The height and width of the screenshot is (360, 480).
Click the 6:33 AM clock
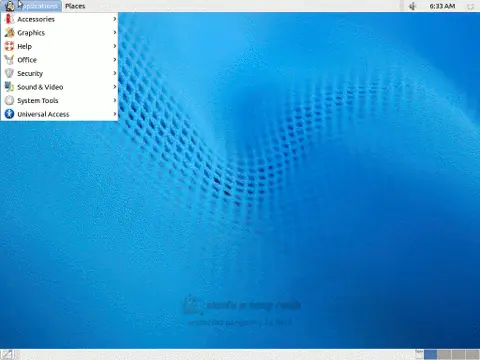pyautogui.click(x=442, y=6)
